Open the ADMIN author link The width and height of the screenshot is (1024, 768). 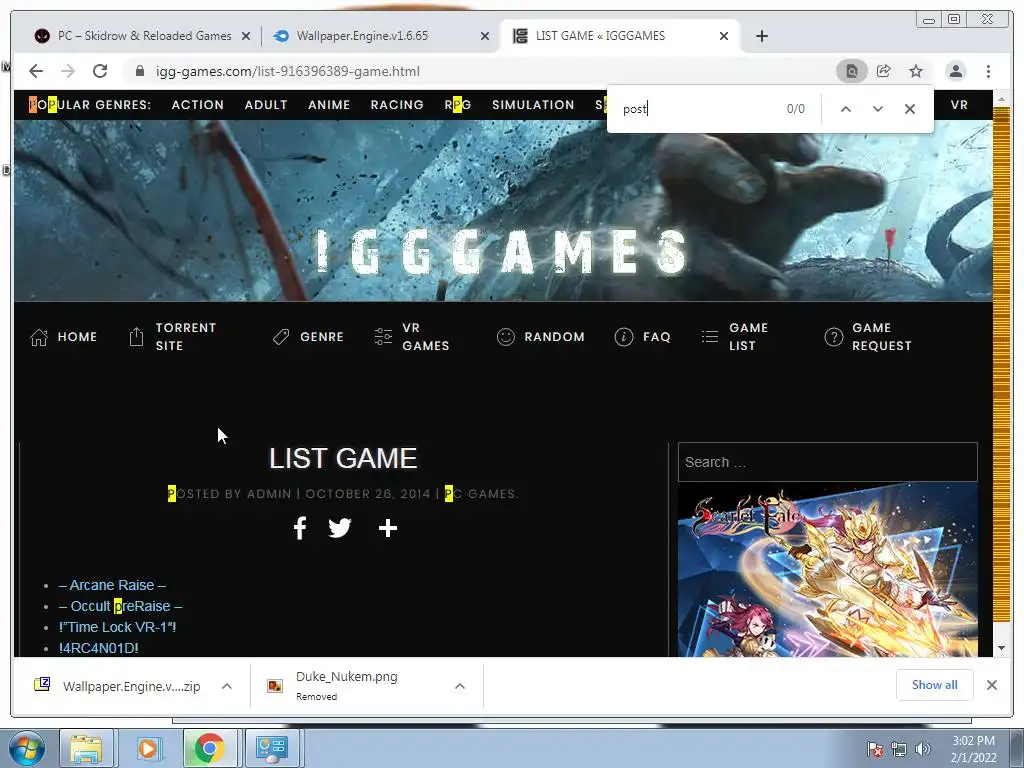tap(269, 494)
